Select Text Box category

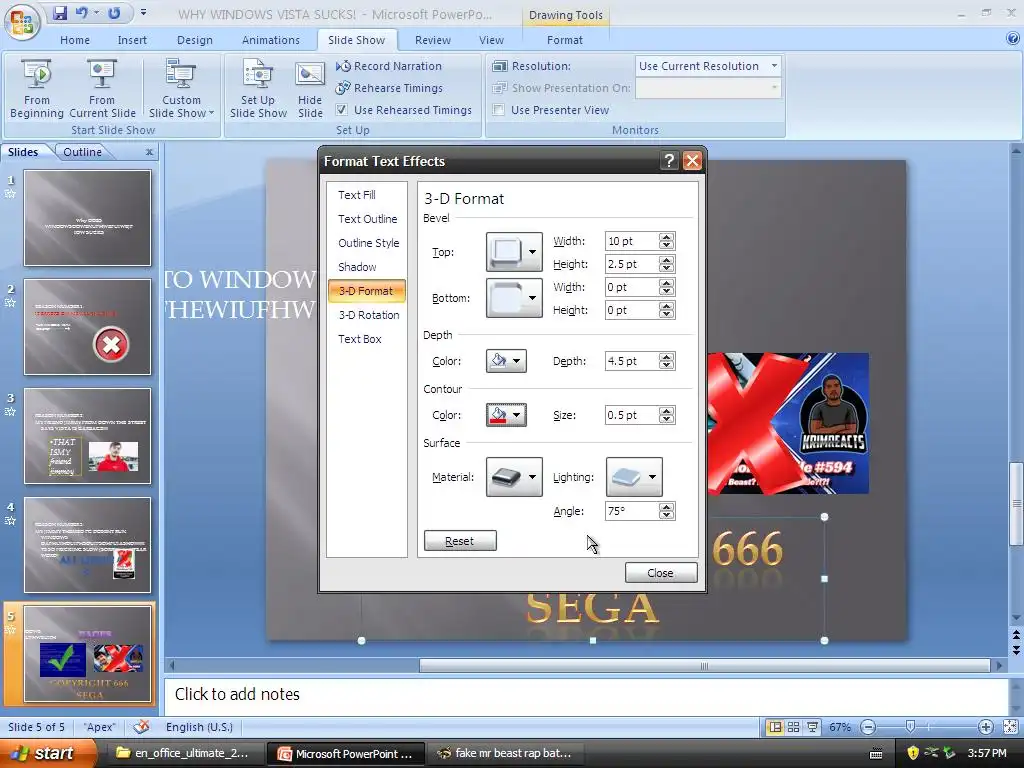point(360,339)
